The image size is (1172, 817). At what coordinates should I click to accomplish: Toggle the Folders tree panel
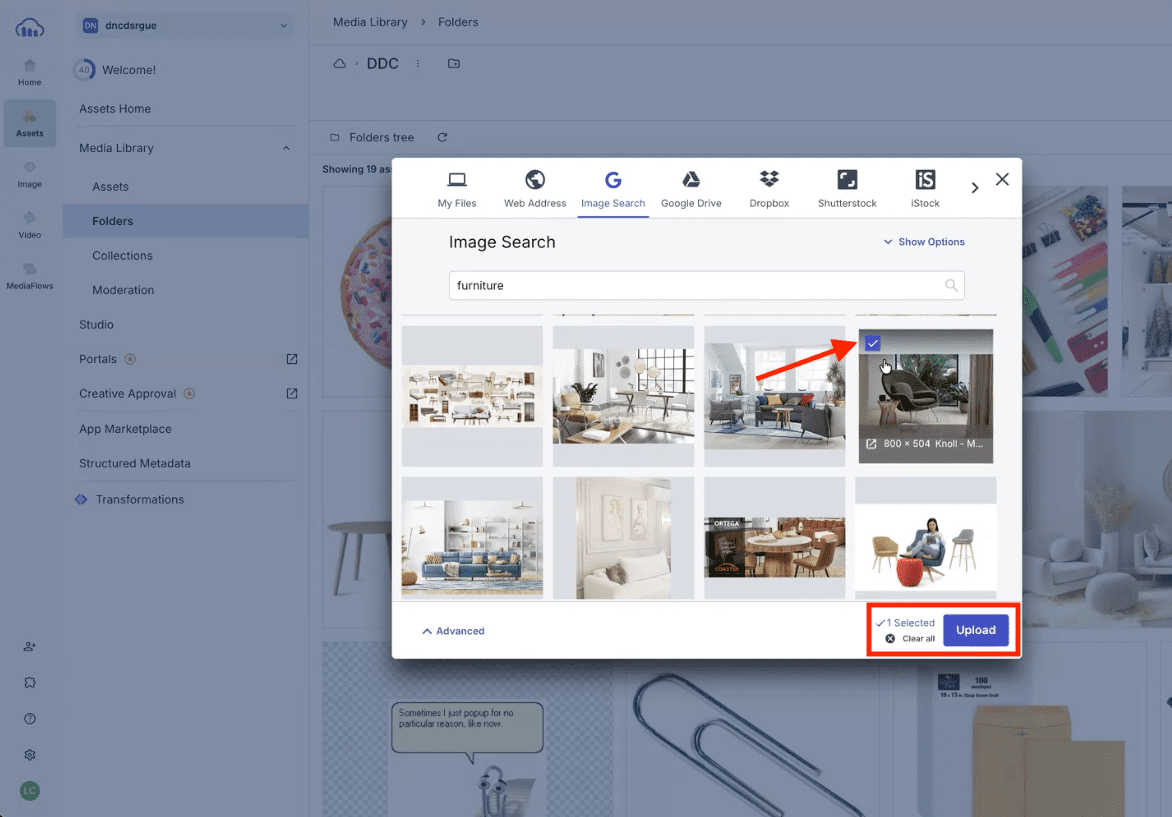[372, 138]
